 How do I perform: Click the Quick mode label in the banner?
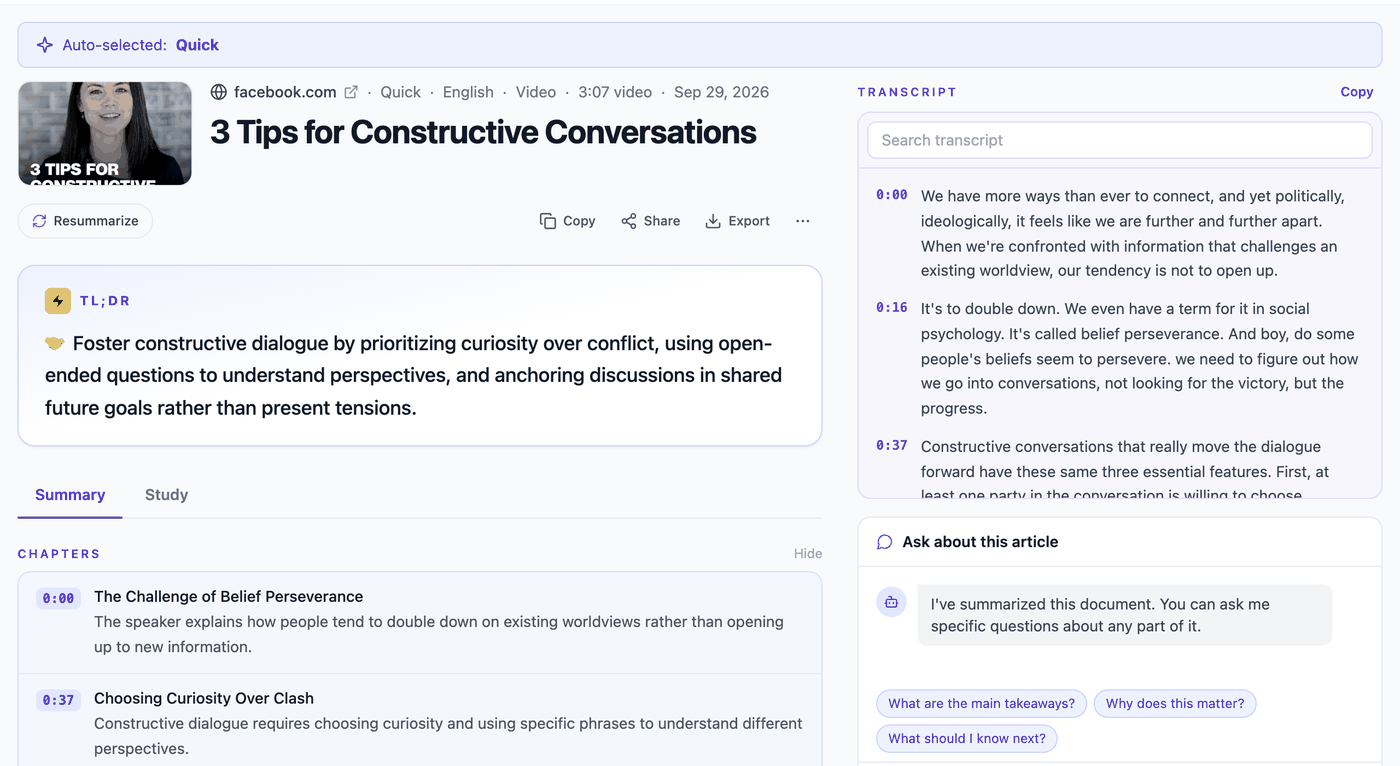click(x=197, y=45)
